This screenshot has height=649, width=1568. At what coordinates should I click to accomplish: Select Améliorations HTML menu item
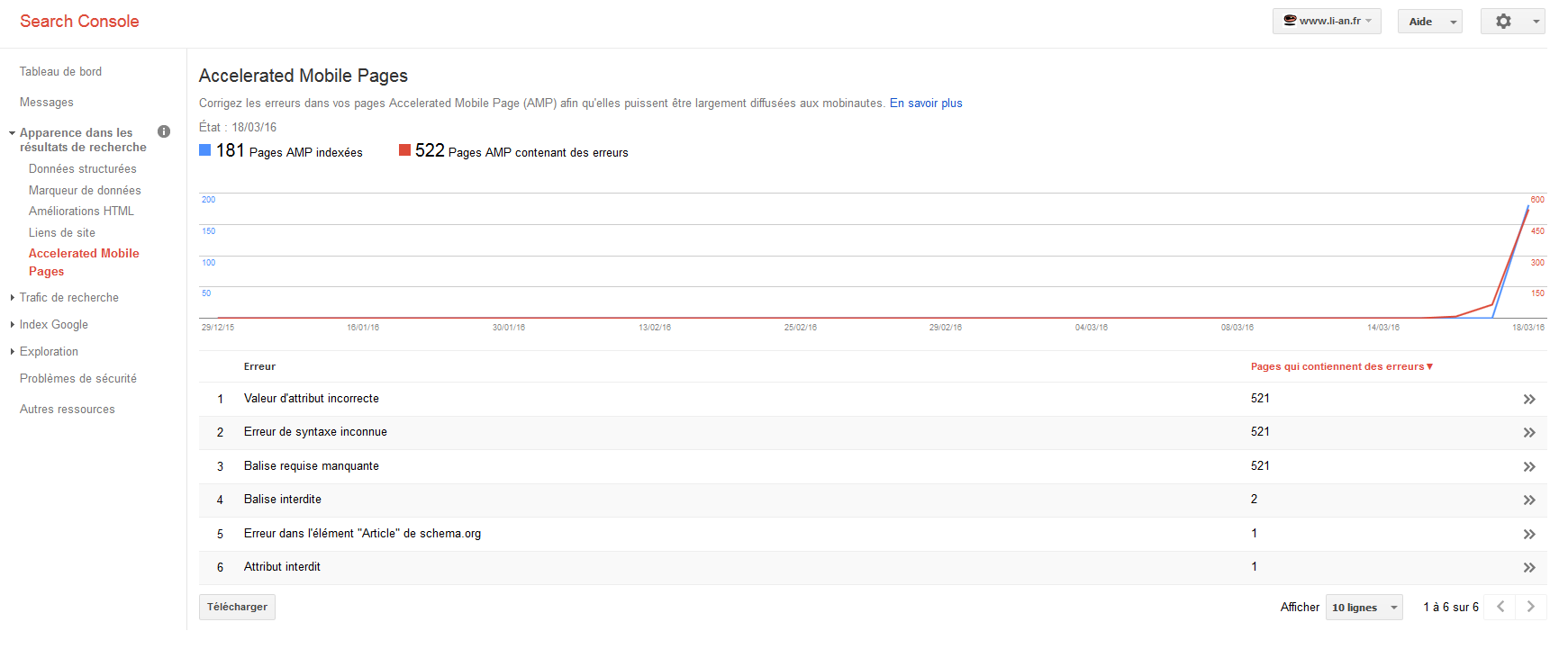click(81, 211)
